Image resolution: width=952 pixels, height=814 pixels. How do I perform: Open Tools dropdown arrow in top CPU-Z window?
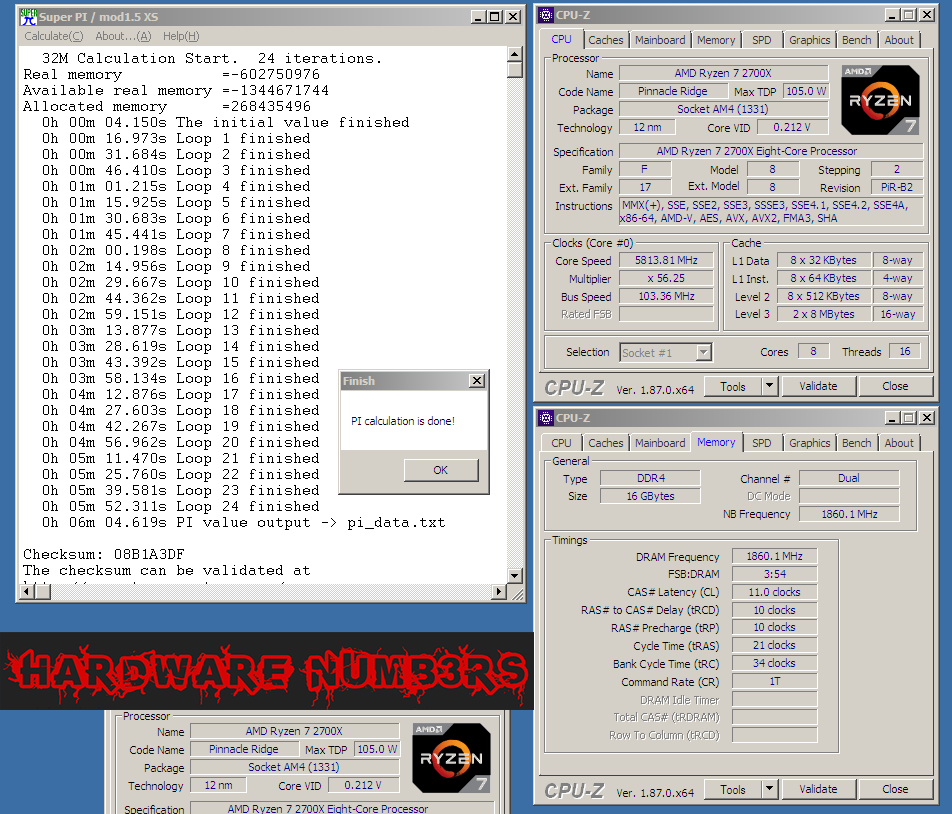pos(770,387)
